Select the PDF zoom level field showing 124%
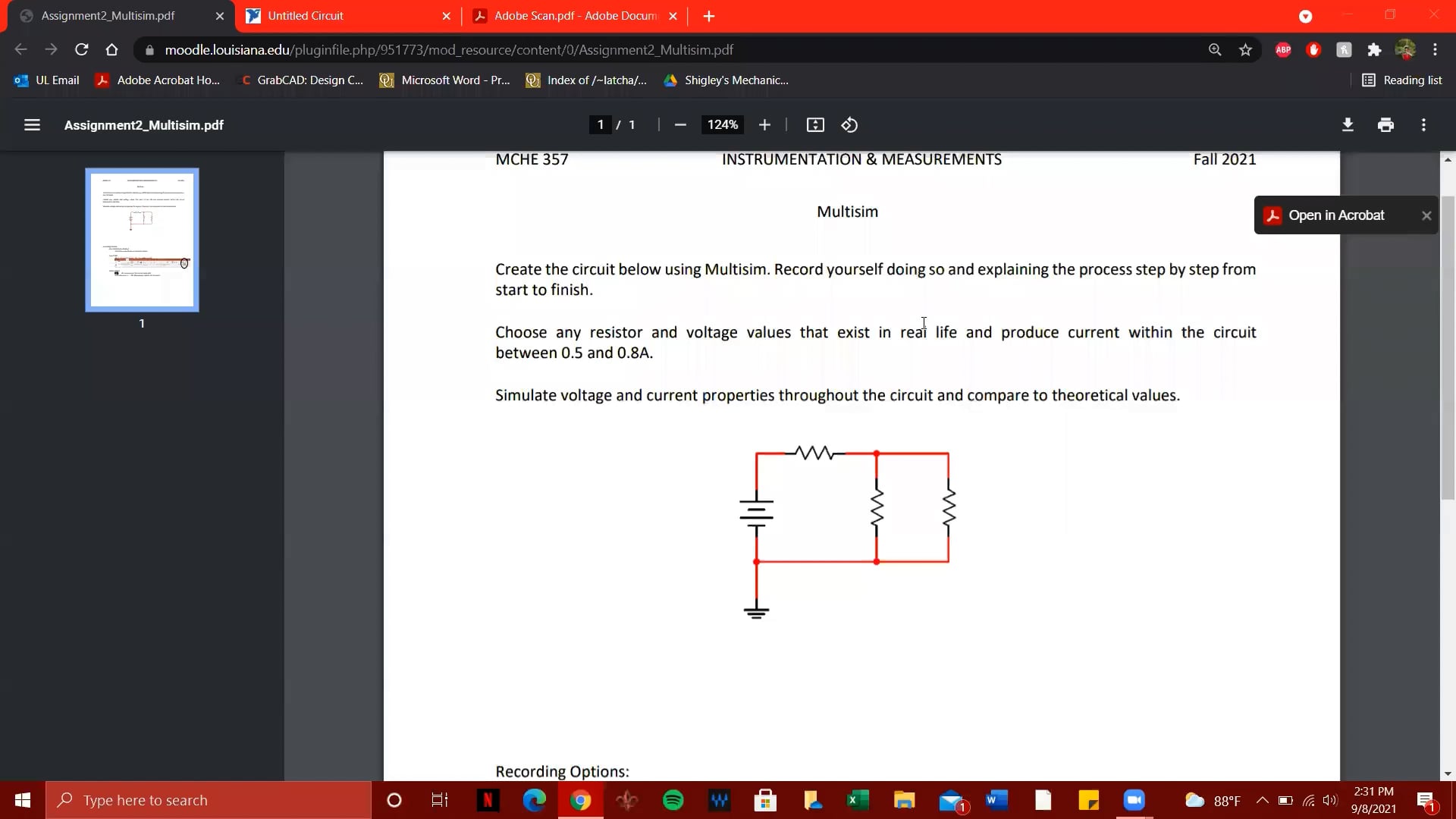 [722, 124]
